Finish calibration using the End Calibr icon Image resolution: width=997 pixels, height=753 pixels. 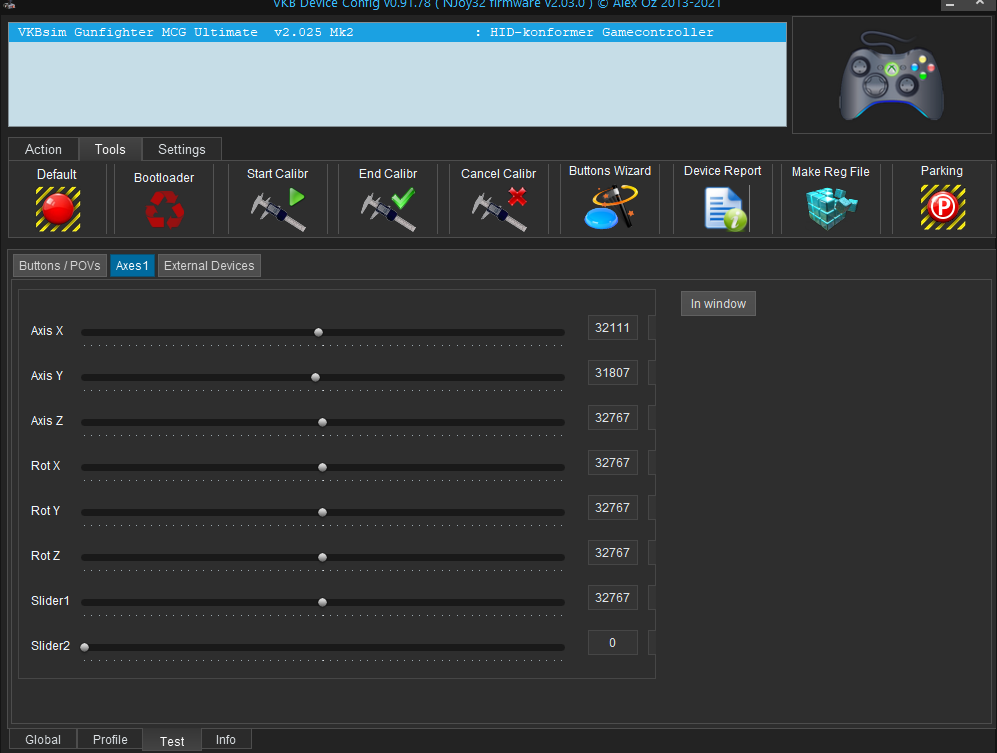point(388,209)
